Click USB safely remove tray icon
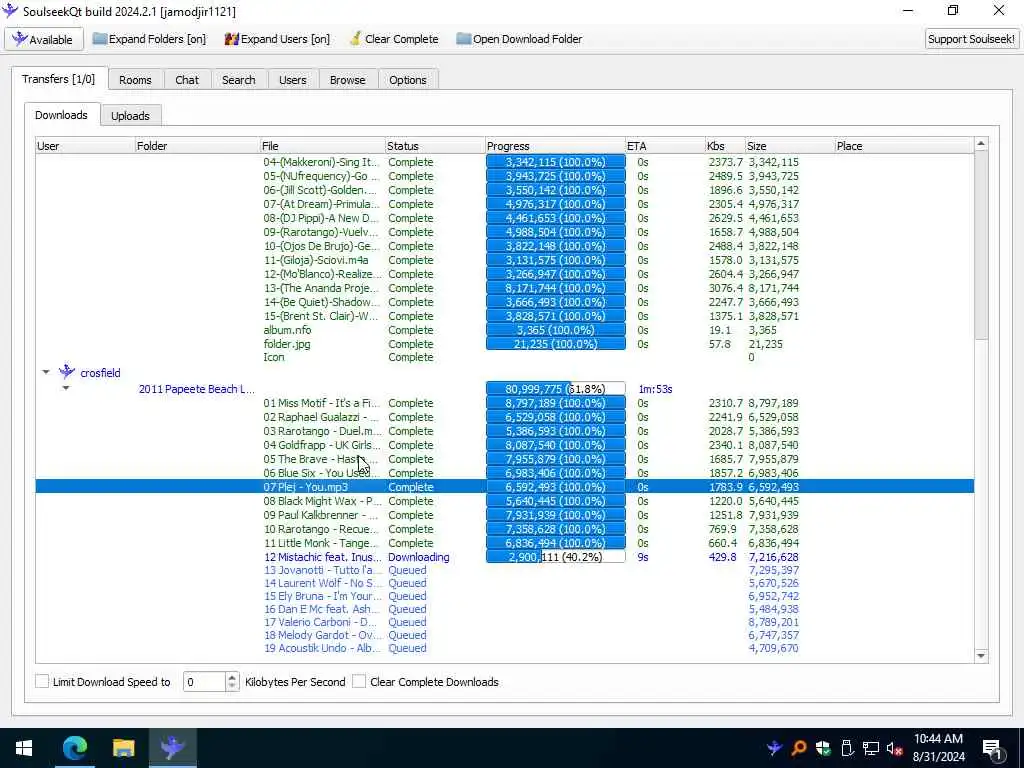This screenshot has height=768, width=1024. click(x=846, y=748)
